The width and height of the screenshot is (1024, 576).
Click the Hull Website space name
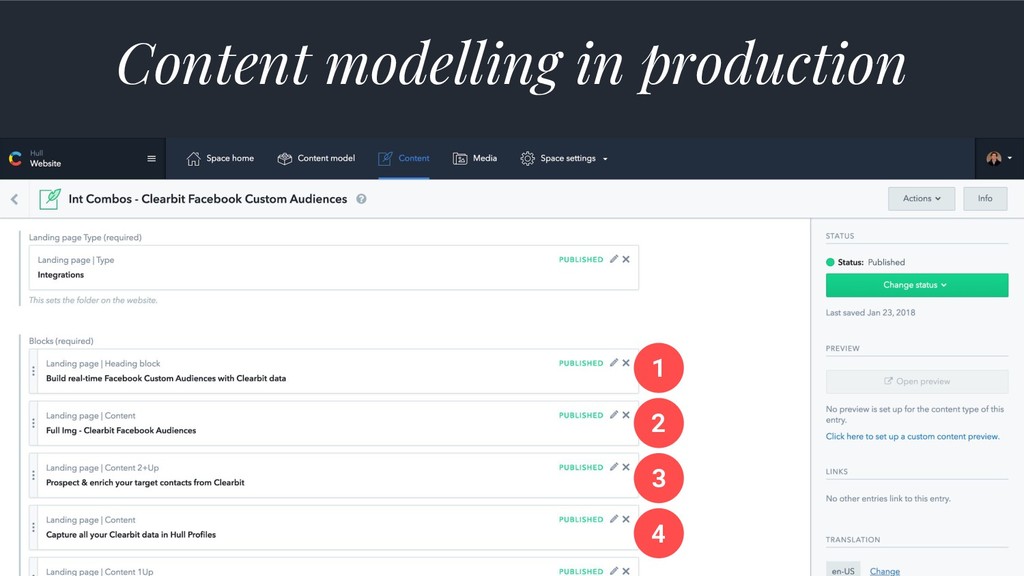[45, 159]
